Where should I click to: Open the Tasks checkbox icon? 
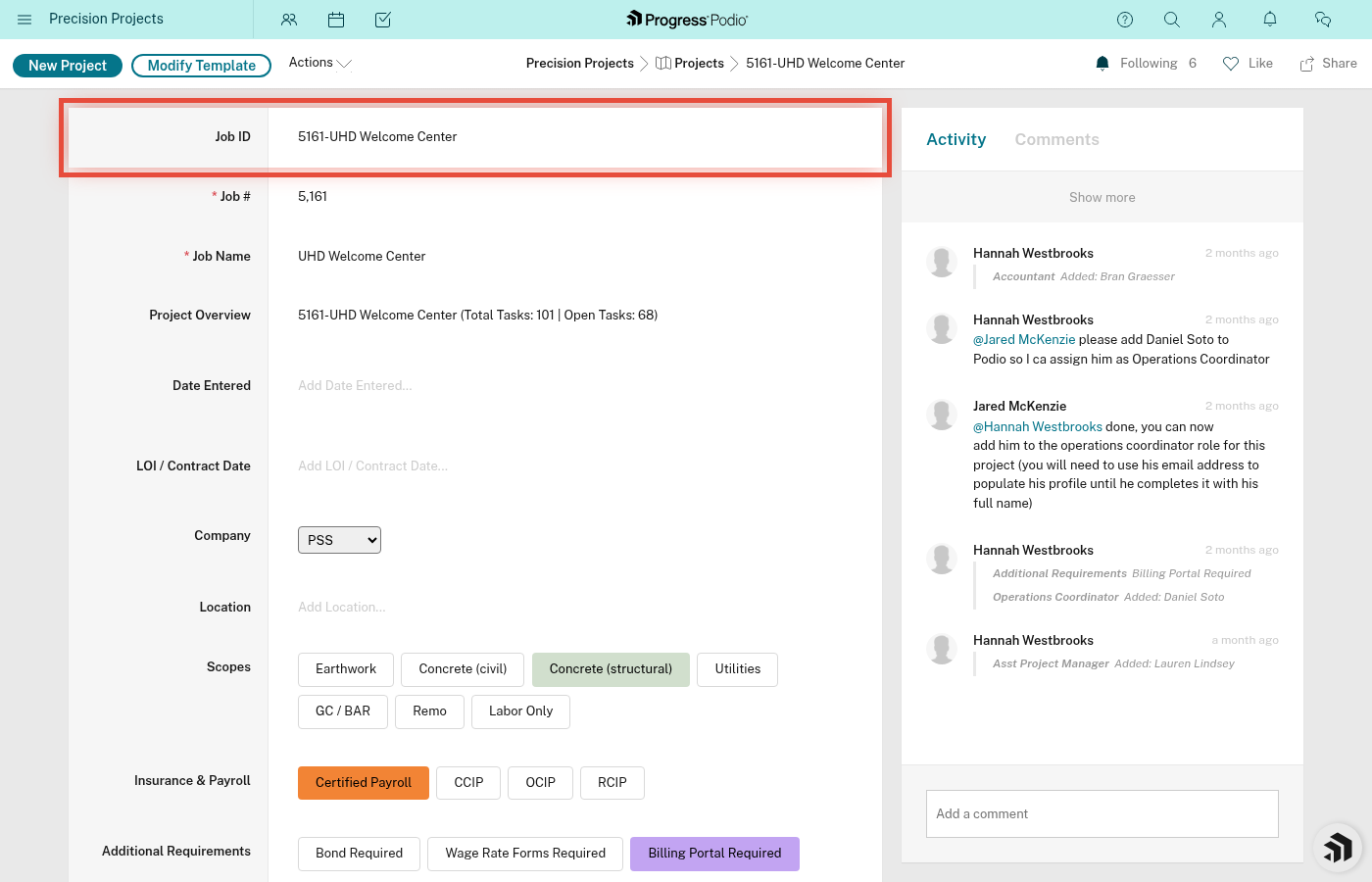click(x=383, y=20)
